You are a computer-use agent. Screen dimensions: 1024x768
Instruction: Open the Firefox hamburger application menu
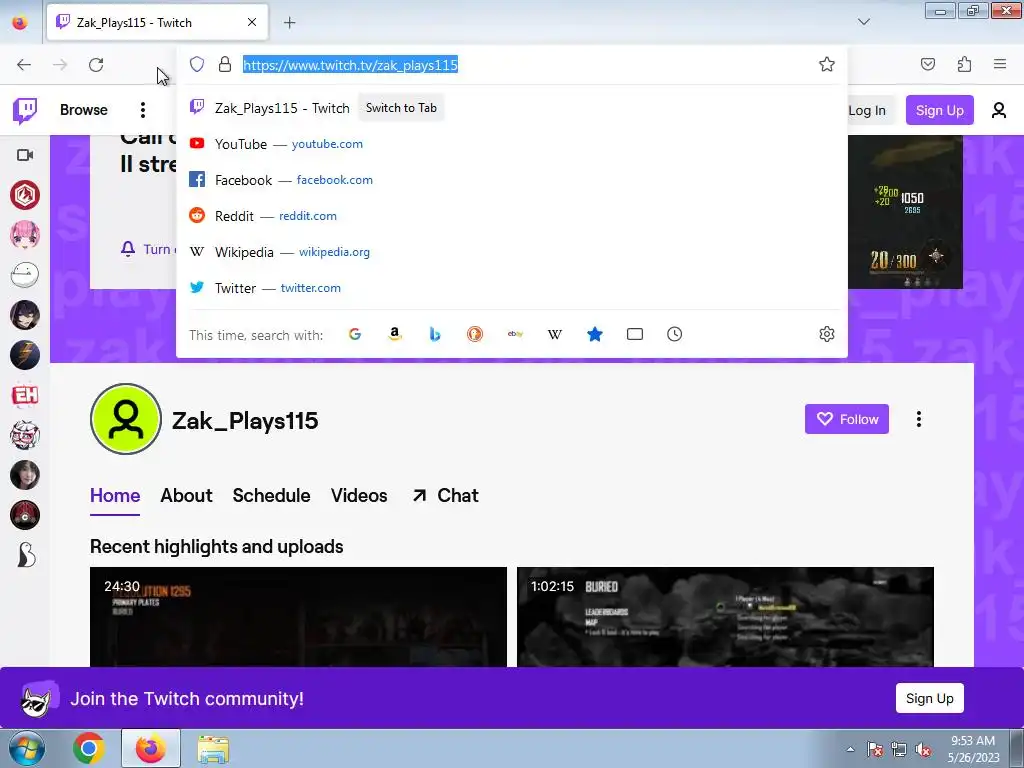coord(1000,64)
